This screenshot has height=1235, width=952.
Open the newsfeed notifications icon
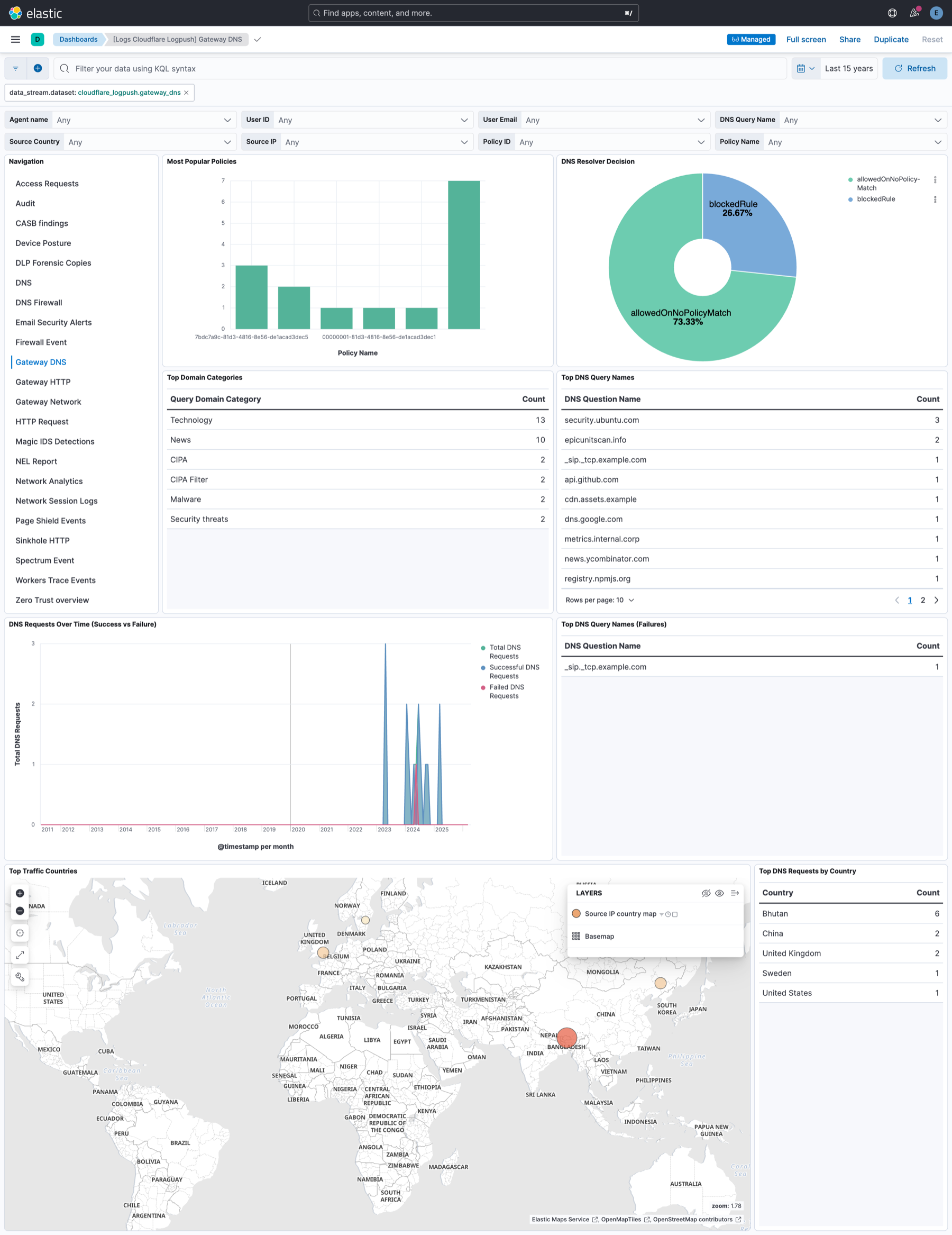914,13
